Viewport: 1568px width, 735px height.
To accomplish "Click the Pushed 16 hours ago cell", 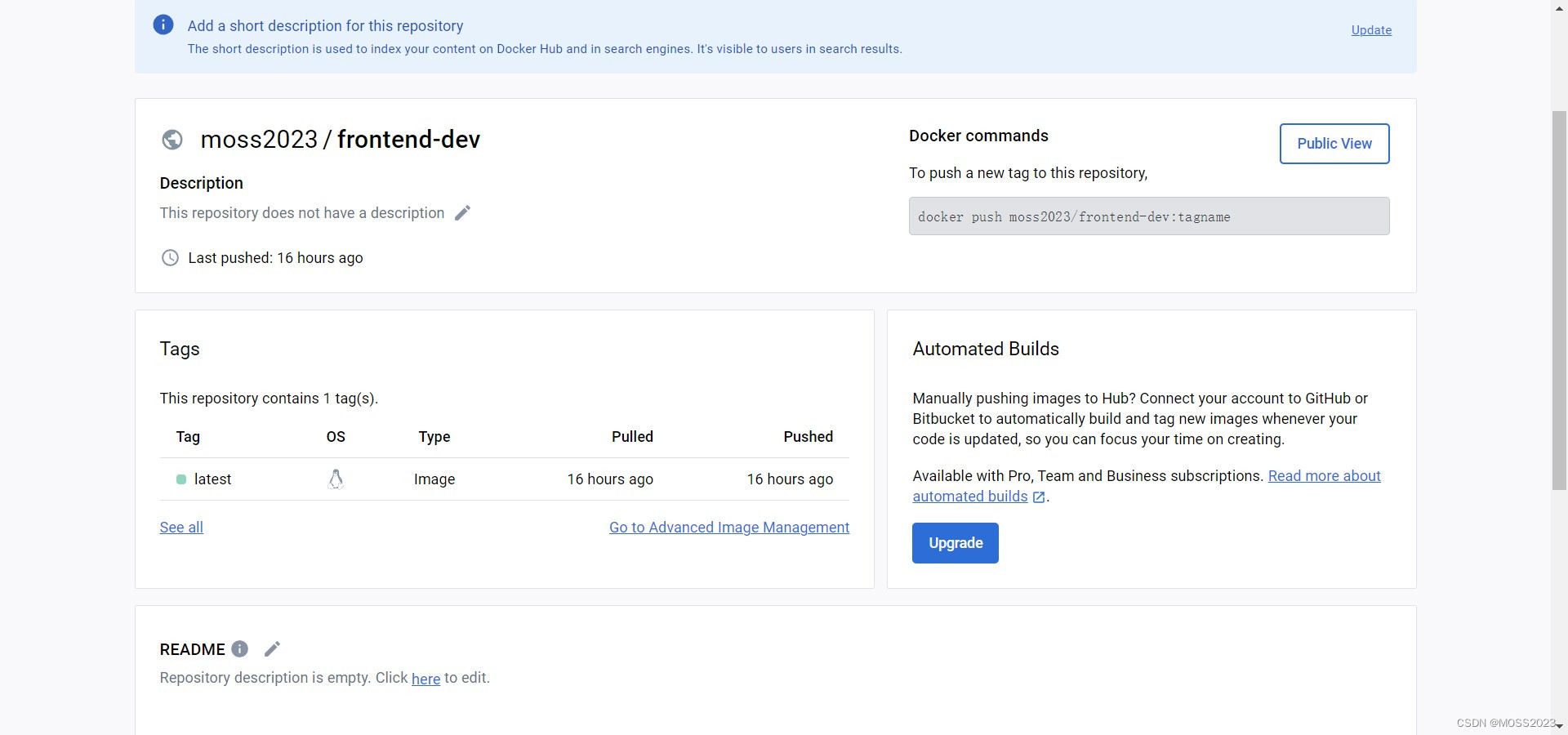I will 790,479.
